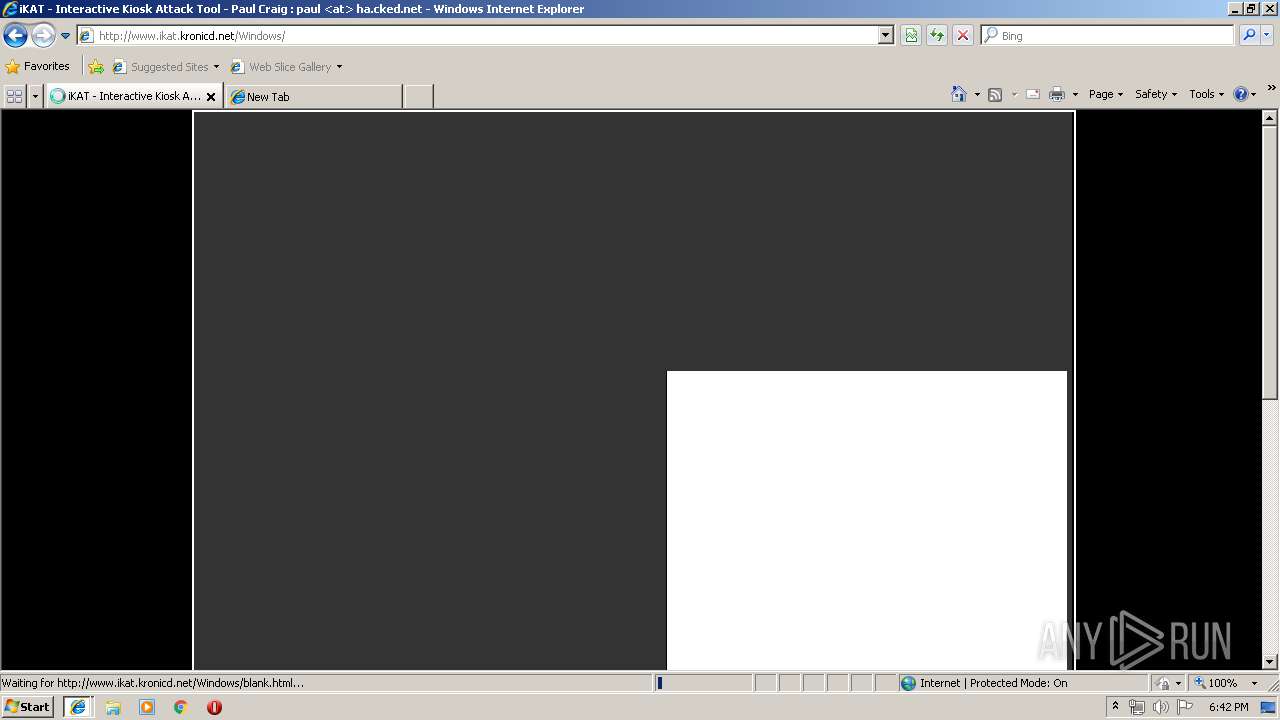Open Opera red icon in taskbar
The width and height of the screenshot is (1280, 720).
click(214, 707)
